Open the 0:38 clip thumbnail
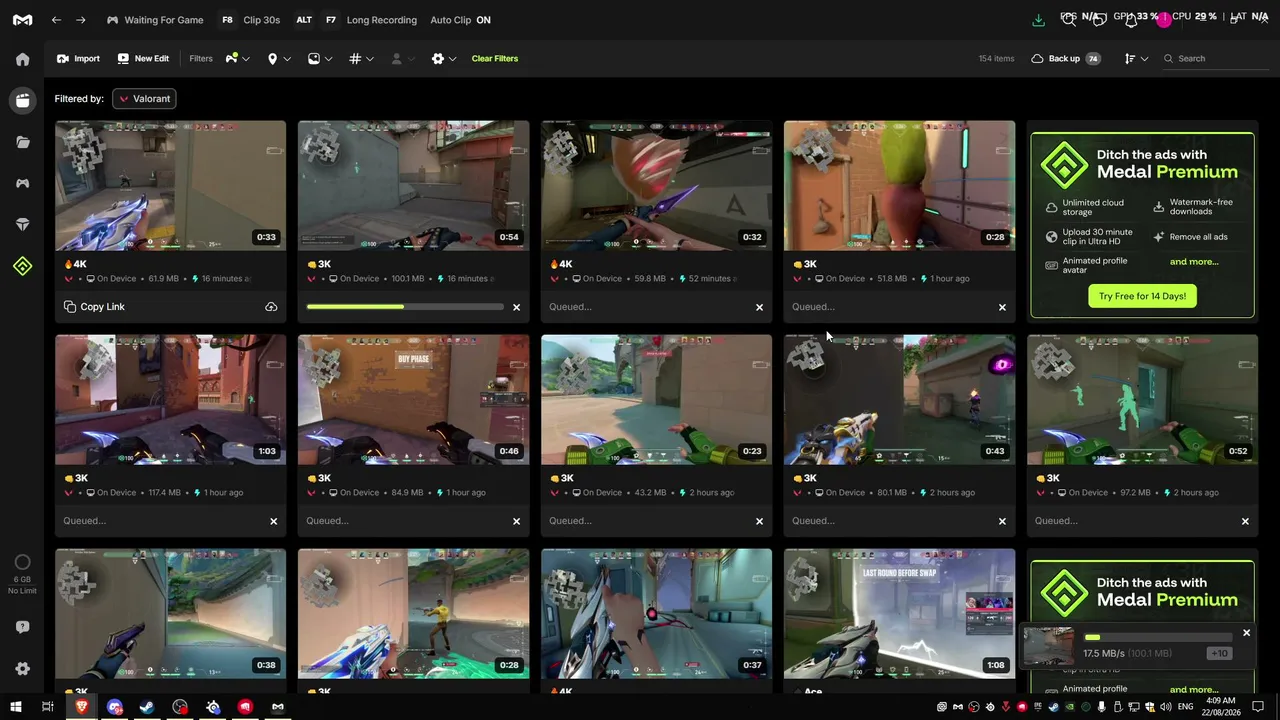The image size is (1280, 720). tap(170, 614)
